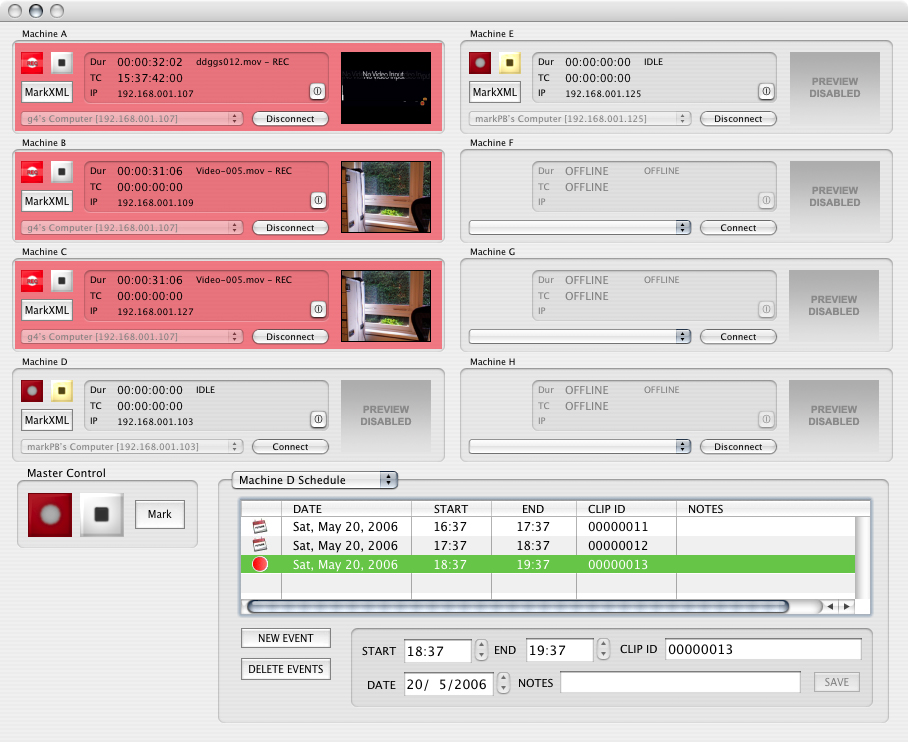This screenshot has width=908, height=742.
Task: Click the NEW EVENT button
Action: [x=285, y=638]
